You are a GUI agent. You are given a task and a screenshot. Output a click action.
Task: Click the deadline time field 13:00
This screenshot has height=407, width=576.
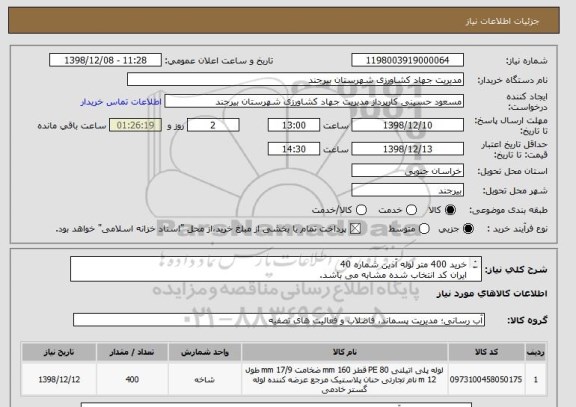[x=294, y=125]
